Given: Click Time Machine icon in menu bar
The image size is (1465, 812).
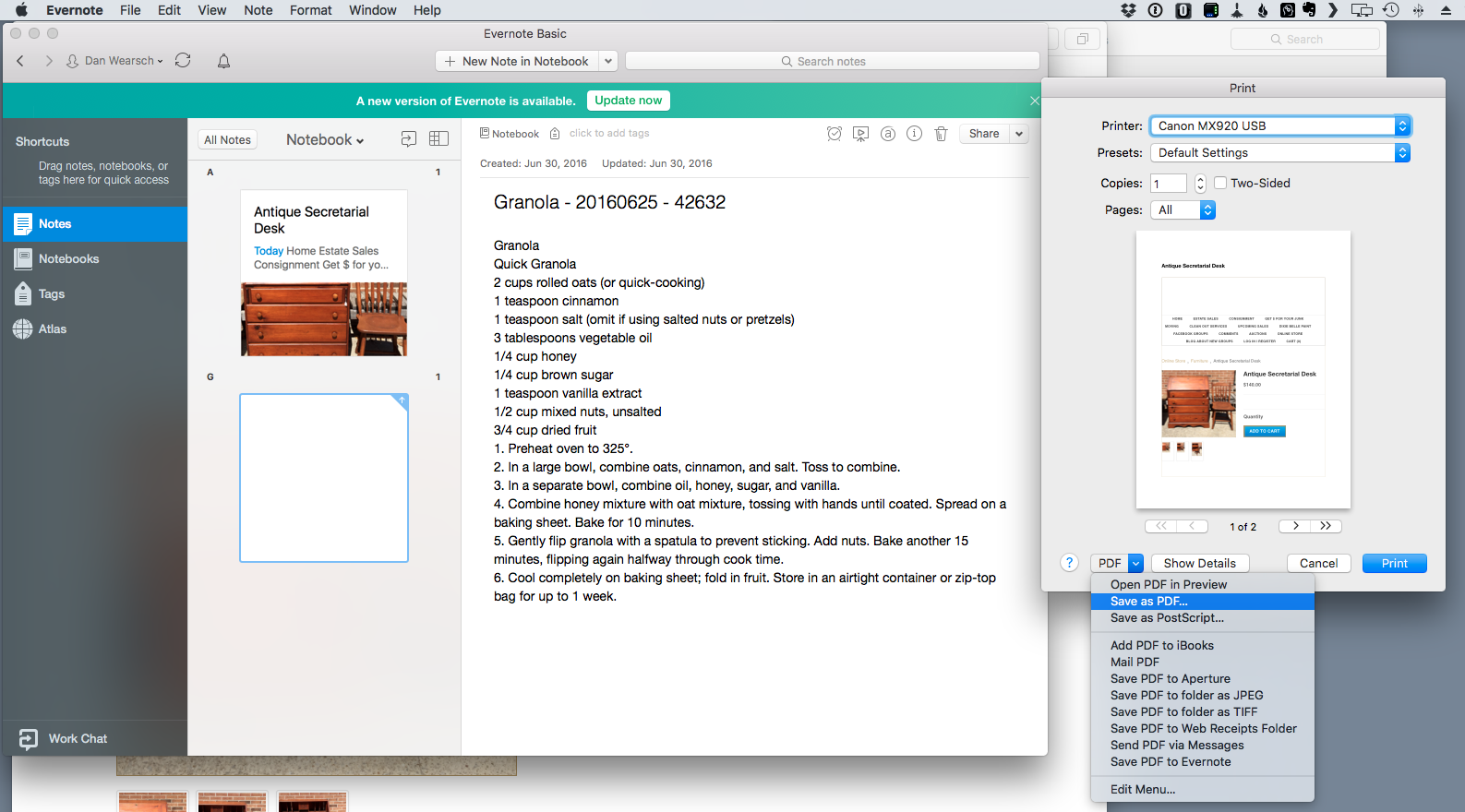Looking at the screenshot, I should tap(1391, 10).
